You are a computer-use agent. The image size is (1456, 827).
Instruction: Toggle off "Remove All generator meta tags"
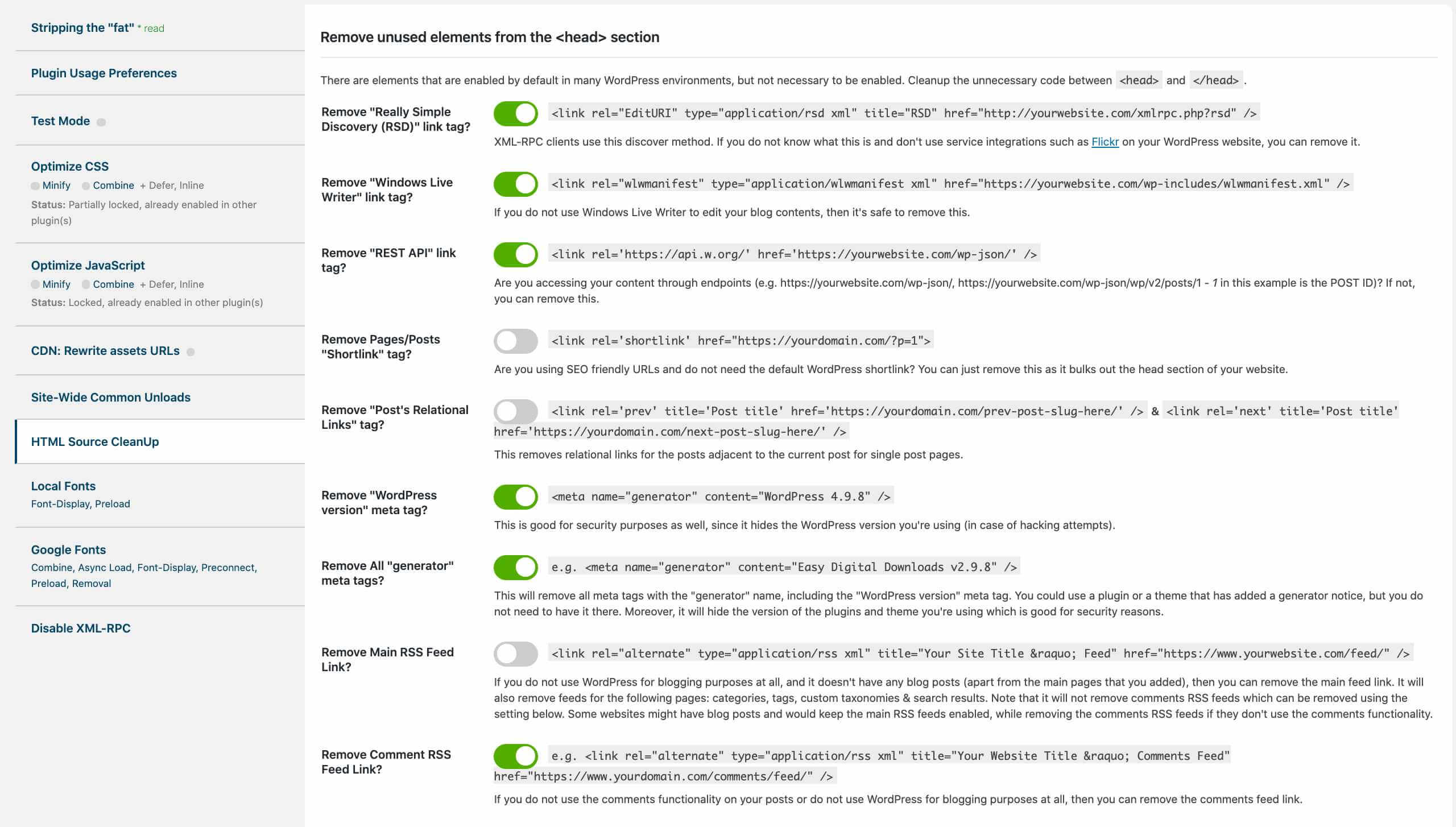point(515,567)
